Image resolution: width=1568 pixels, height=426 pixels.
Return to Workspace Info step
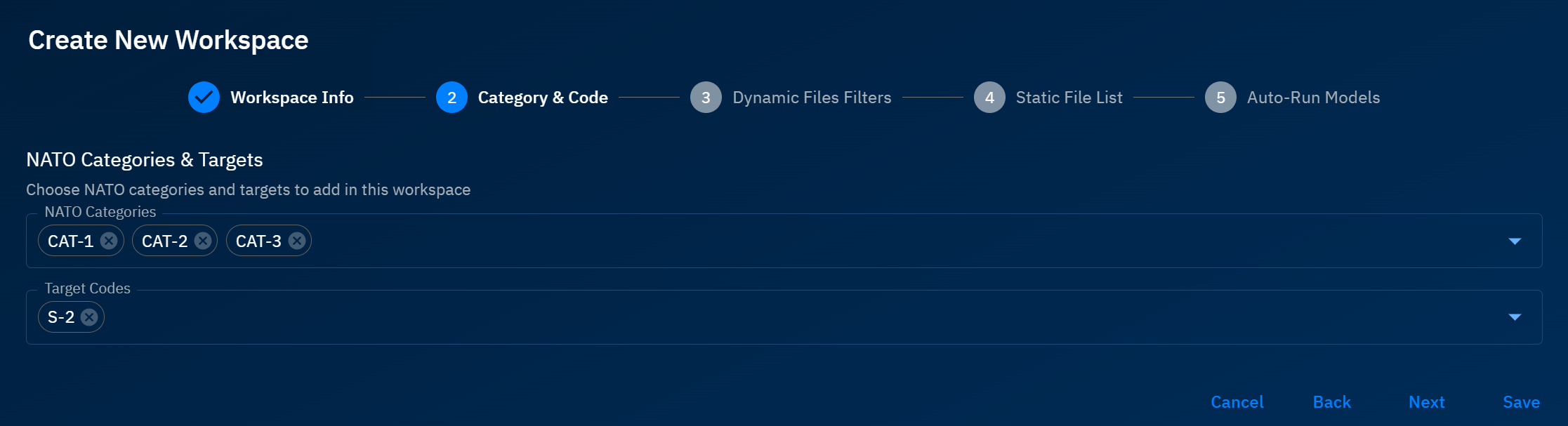(x=291, y=98)
